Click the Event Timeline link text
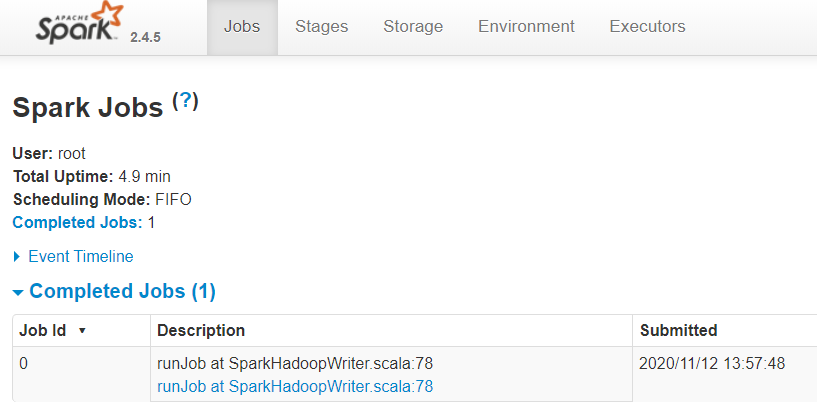The height and width of the screenshot is (410, 817). point(80,256)
